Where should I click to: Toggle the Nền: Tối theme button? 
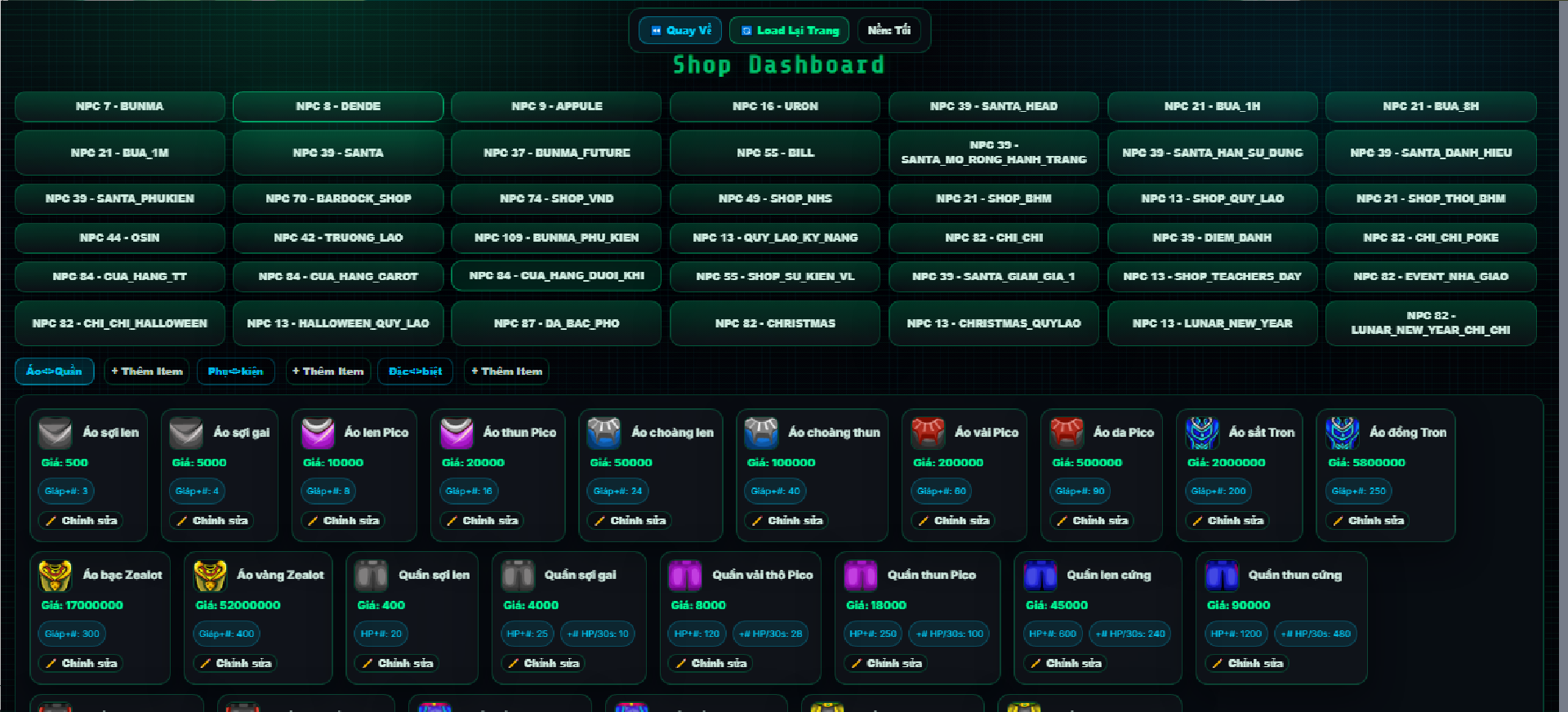tap(889, 30)
